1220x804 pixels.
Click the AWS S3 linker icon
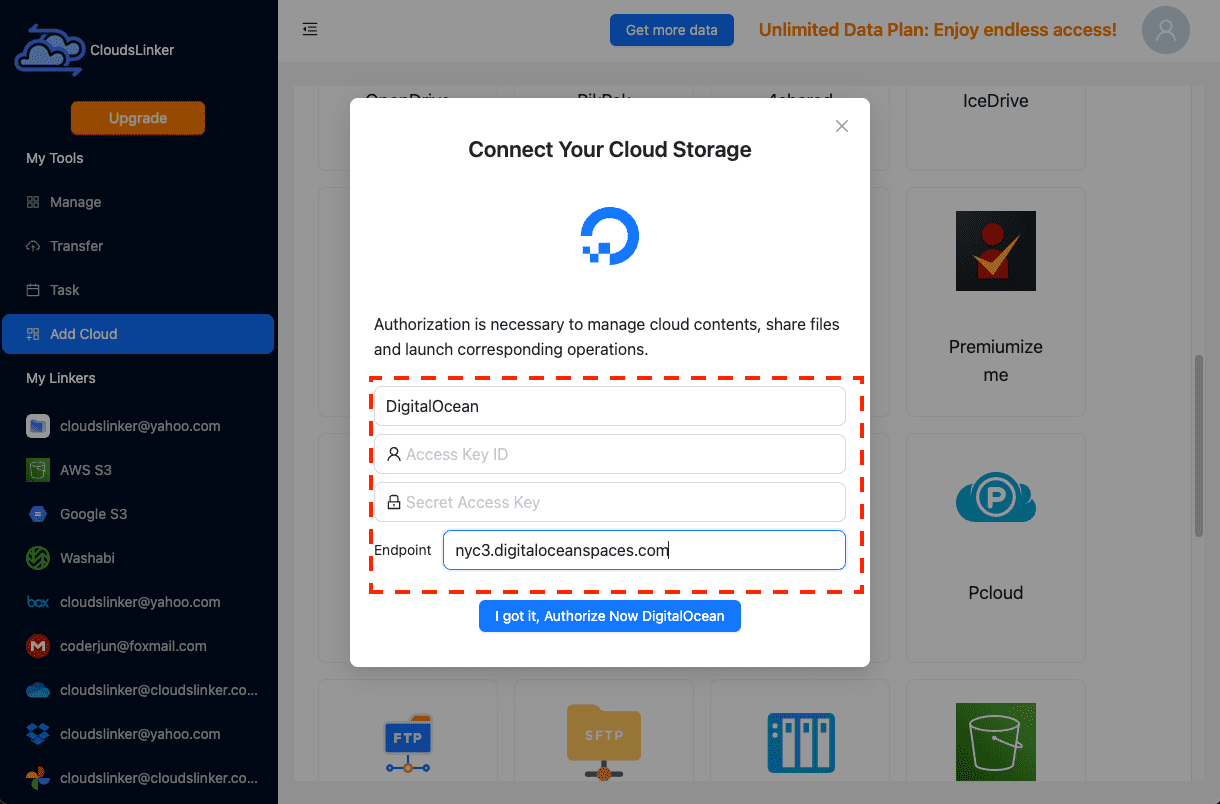tap(38, 470)
